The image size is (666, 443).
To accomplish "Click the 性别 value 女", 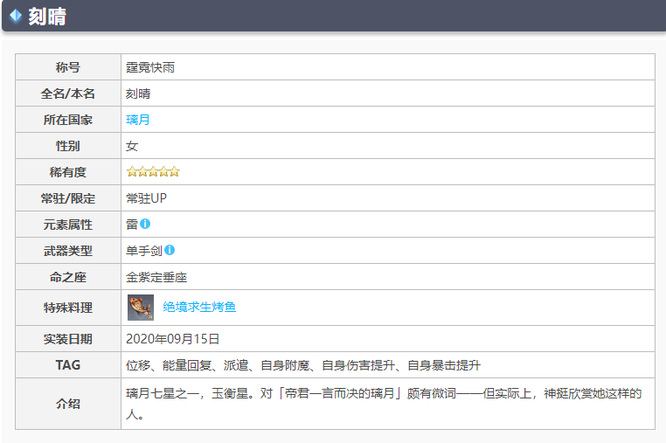I will tap(132, 146).
